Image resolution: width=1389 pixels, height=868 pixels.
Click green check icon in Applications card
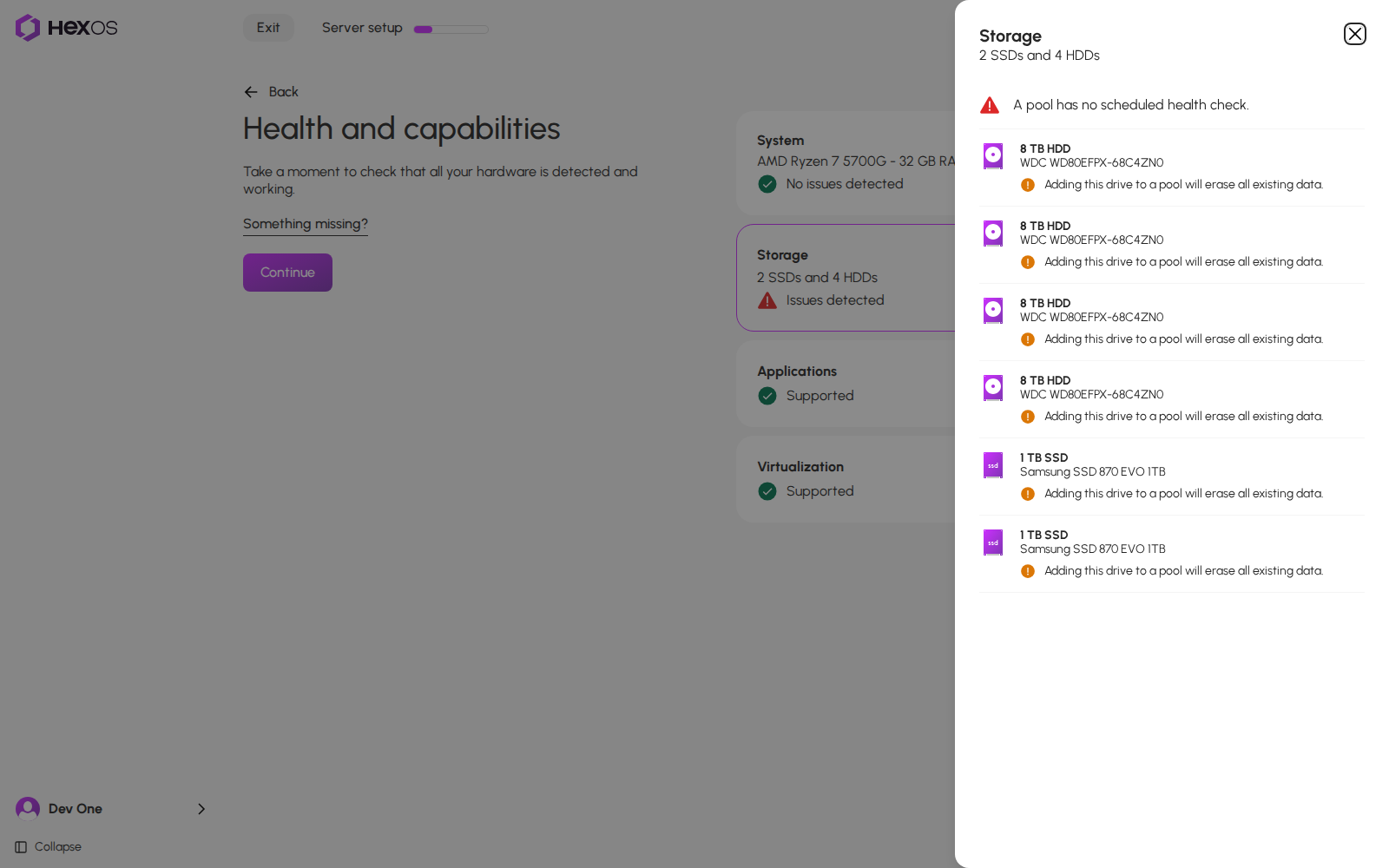pyautogui.click(x=767, y=396)
